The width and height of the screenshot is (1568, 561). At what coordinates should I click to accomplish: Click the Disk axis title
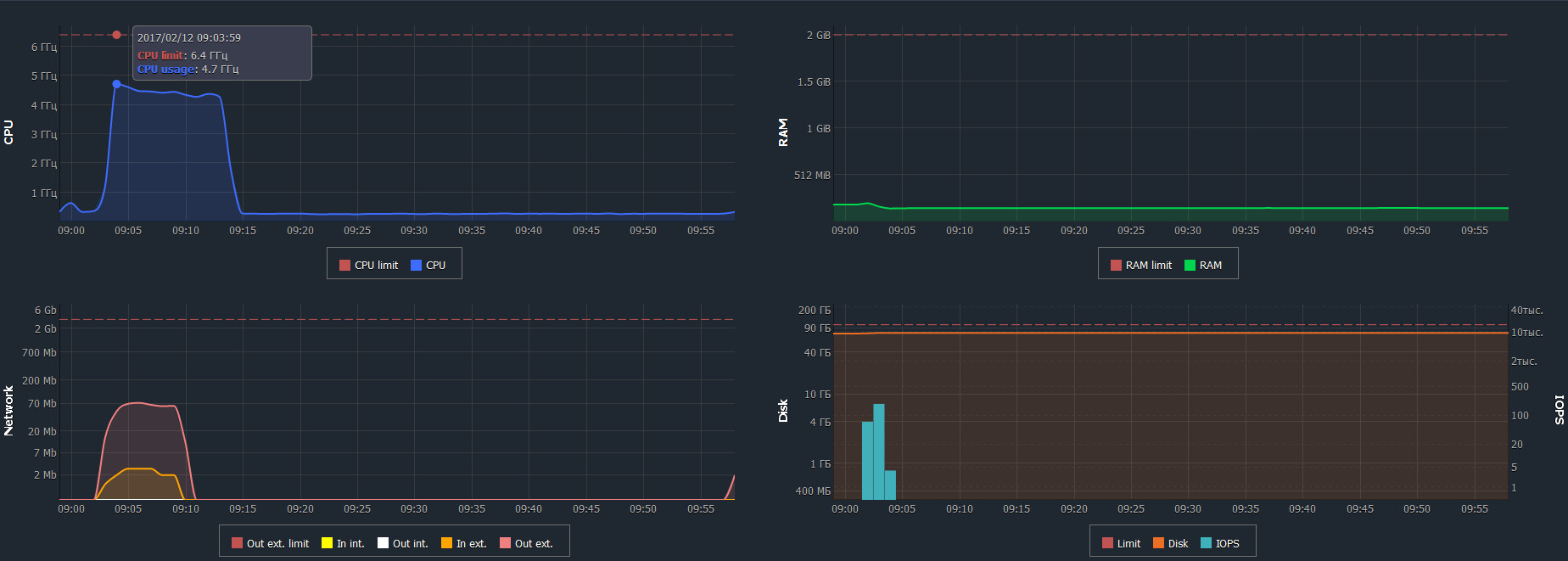pyautogui.click(x=782, y=411)
